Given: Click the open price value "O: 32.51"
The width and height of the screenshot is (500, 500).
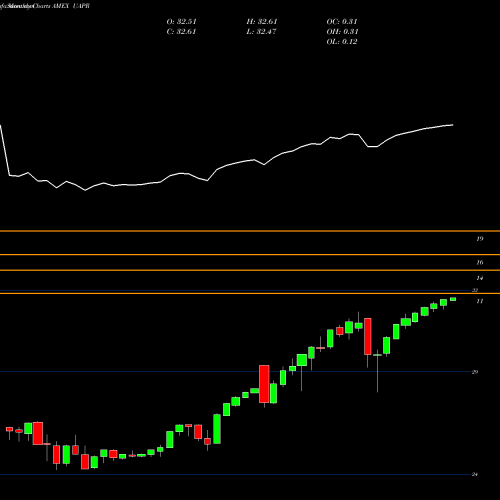Looking at the screenshot, I should (181, 22).
